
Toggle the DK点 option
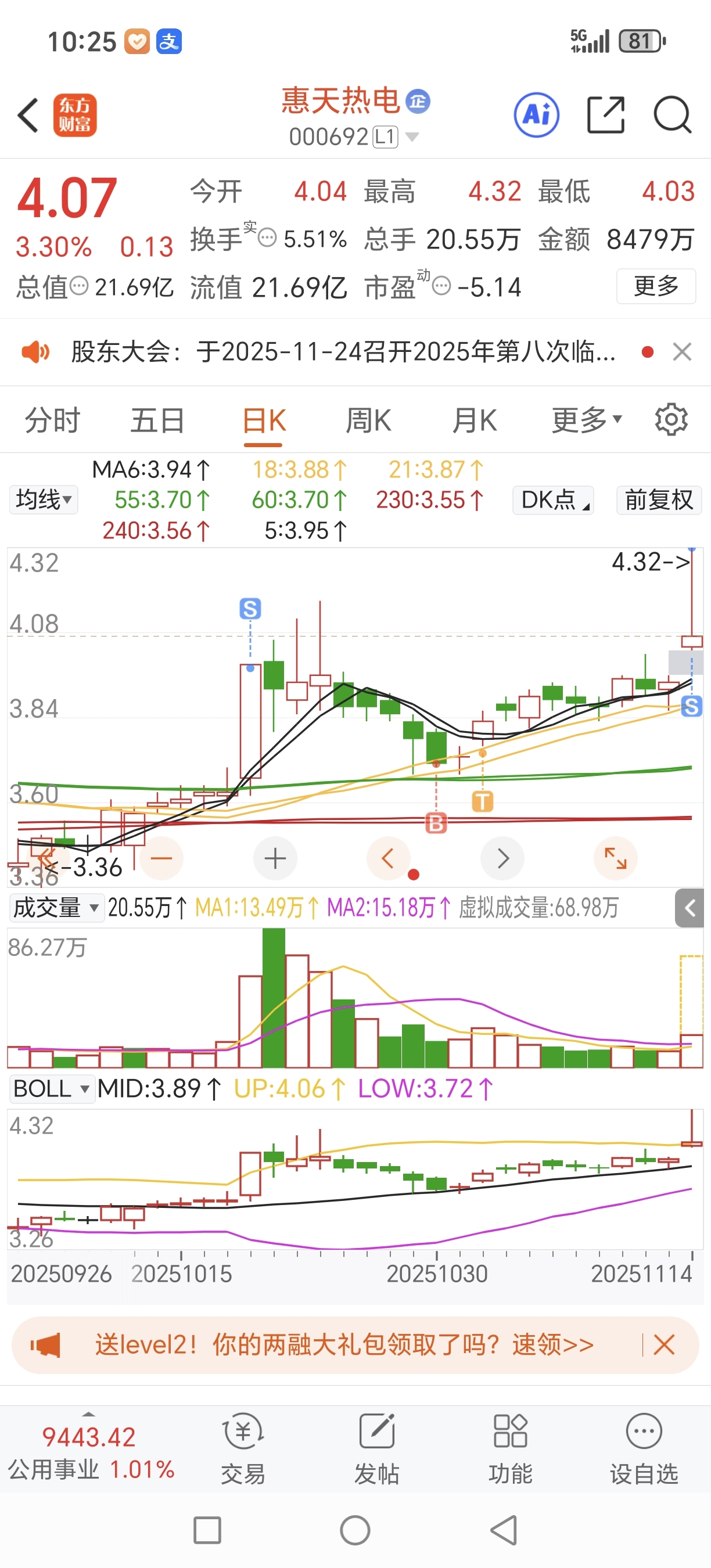tap(554, 500)
